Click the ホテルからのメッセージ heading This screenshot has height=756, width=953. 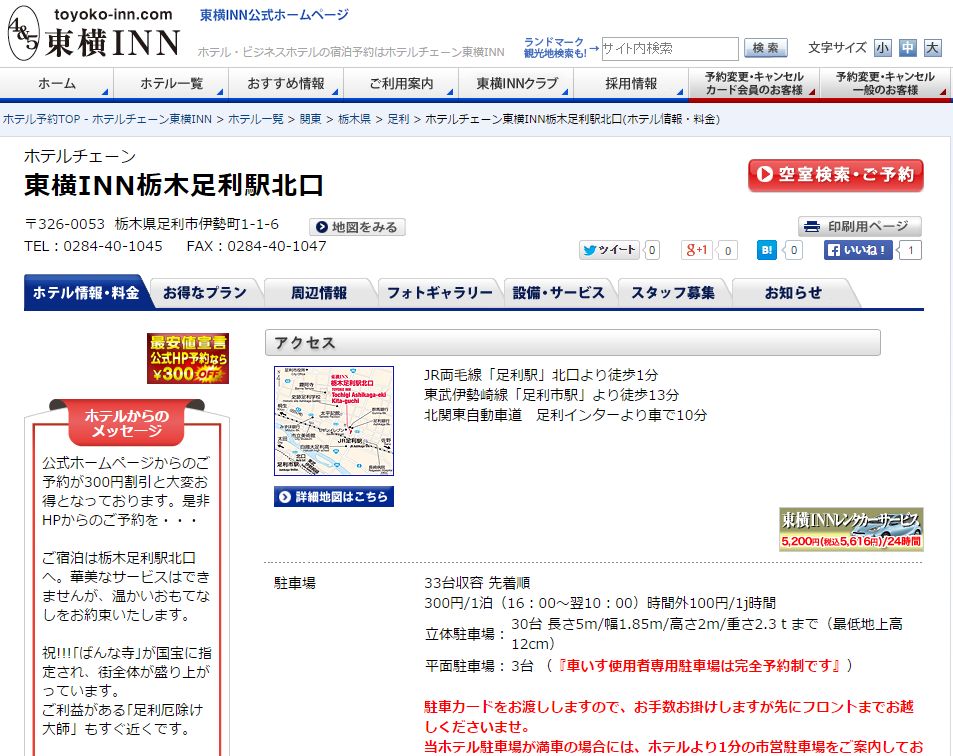point(127,423)
